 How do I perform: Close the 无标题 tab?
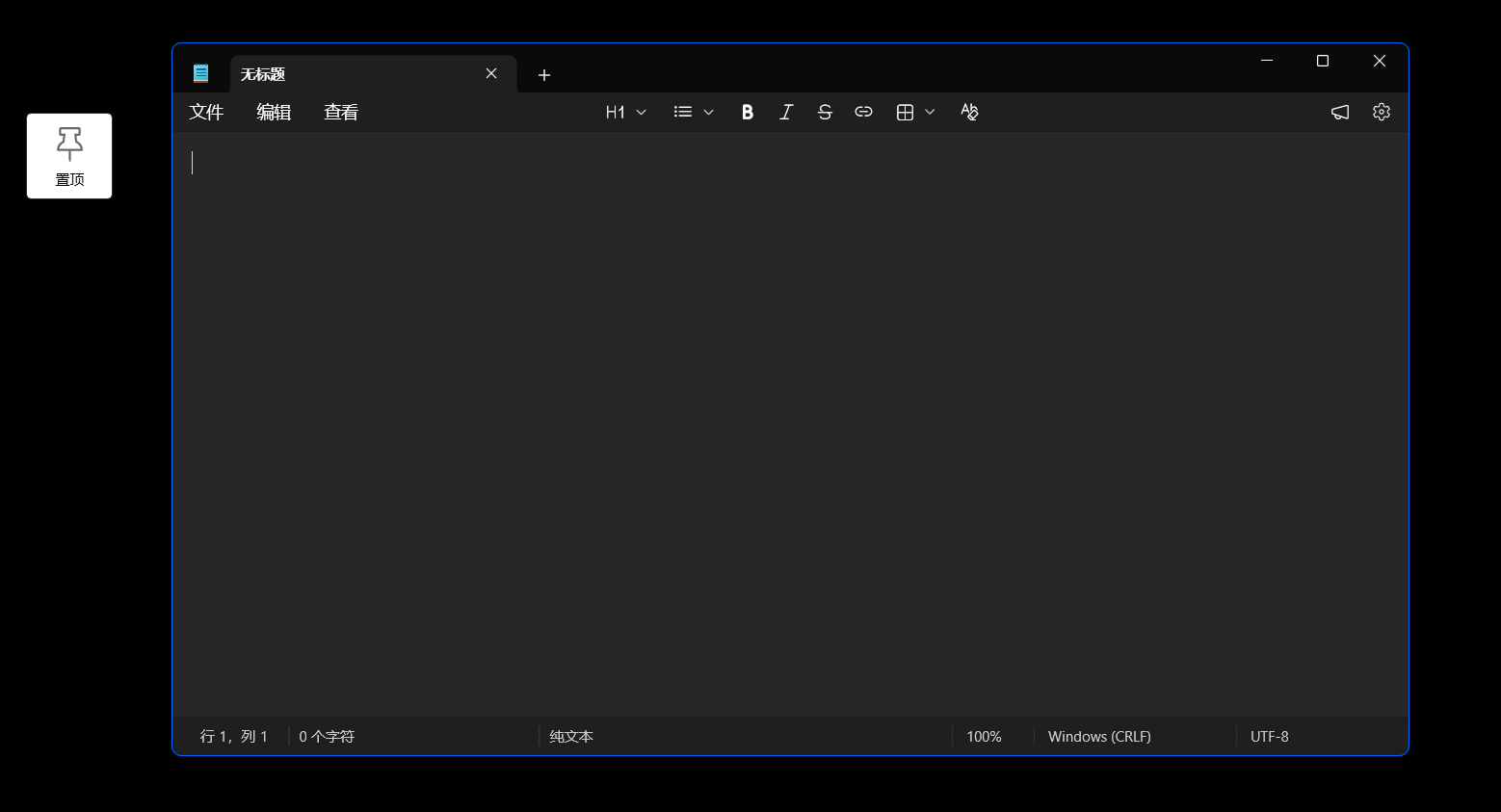[491, 73]
